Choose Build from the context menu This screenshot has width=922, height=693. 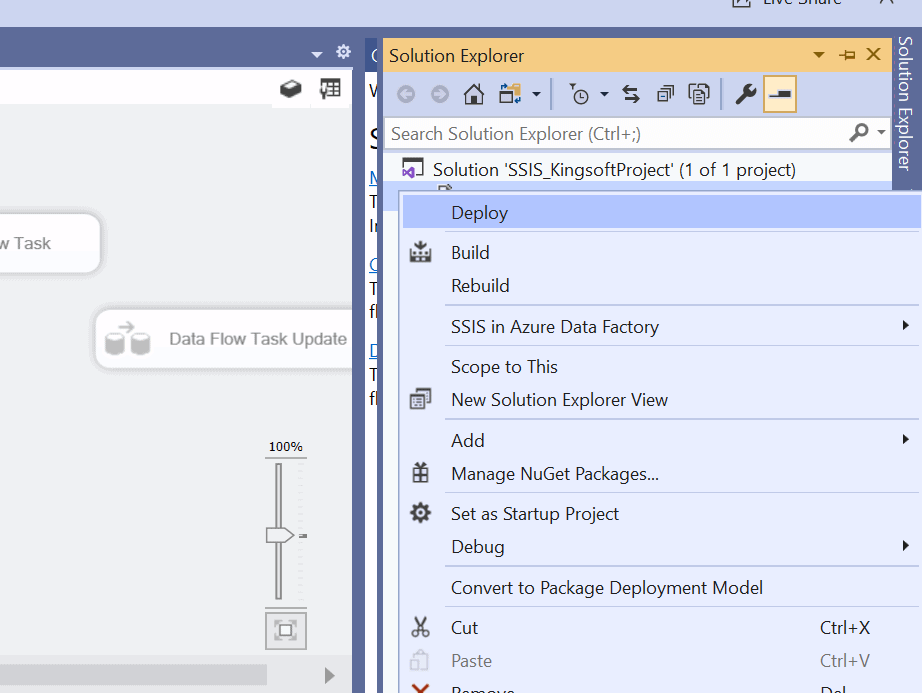pyautogui.click(x=662, y=253)
